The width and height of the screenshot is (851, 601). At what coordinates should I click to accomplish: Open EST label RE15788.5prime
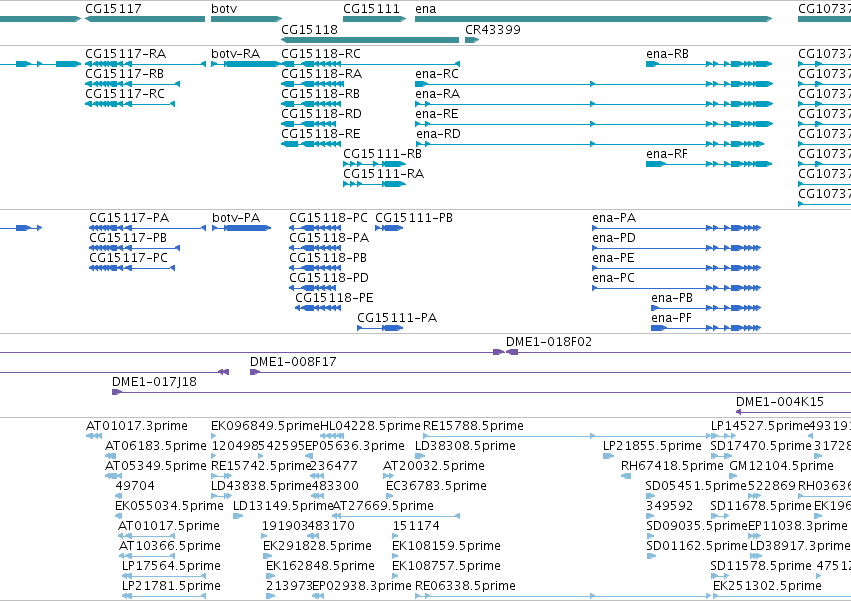[x=473, y=427]
